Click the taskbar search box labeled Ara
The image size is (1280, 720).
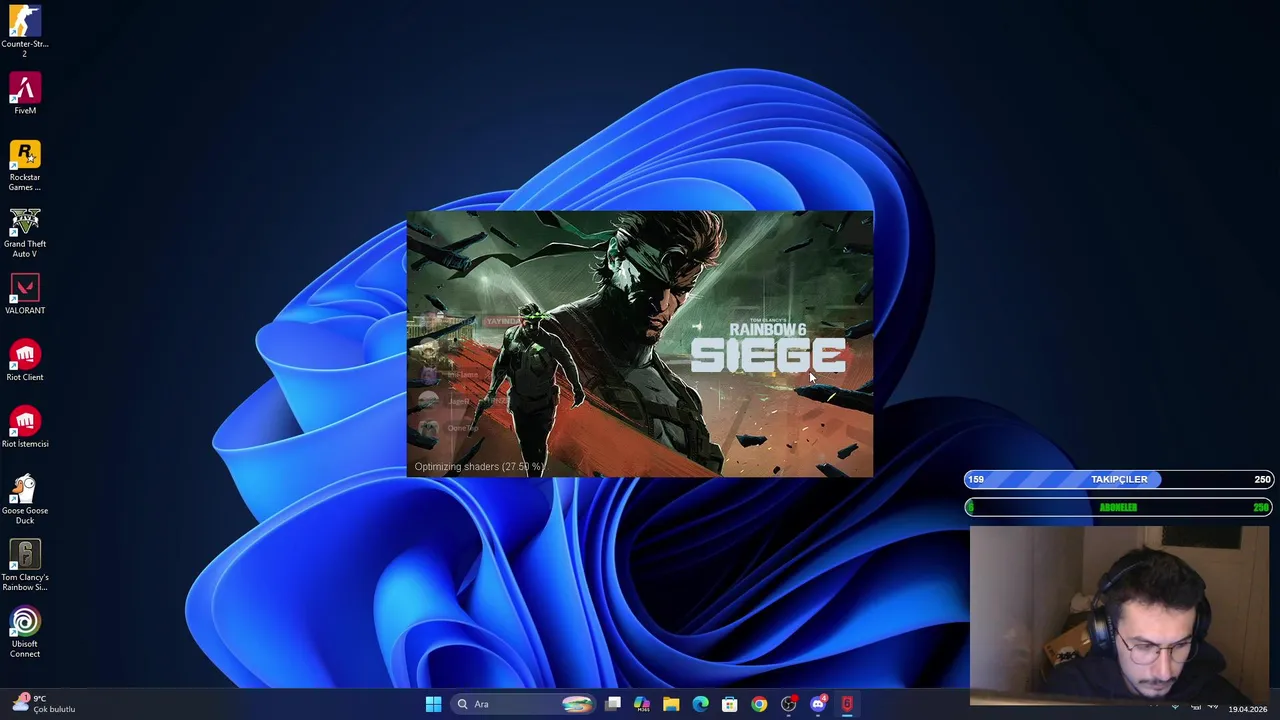pyautogui.click(x=524, y=704)
